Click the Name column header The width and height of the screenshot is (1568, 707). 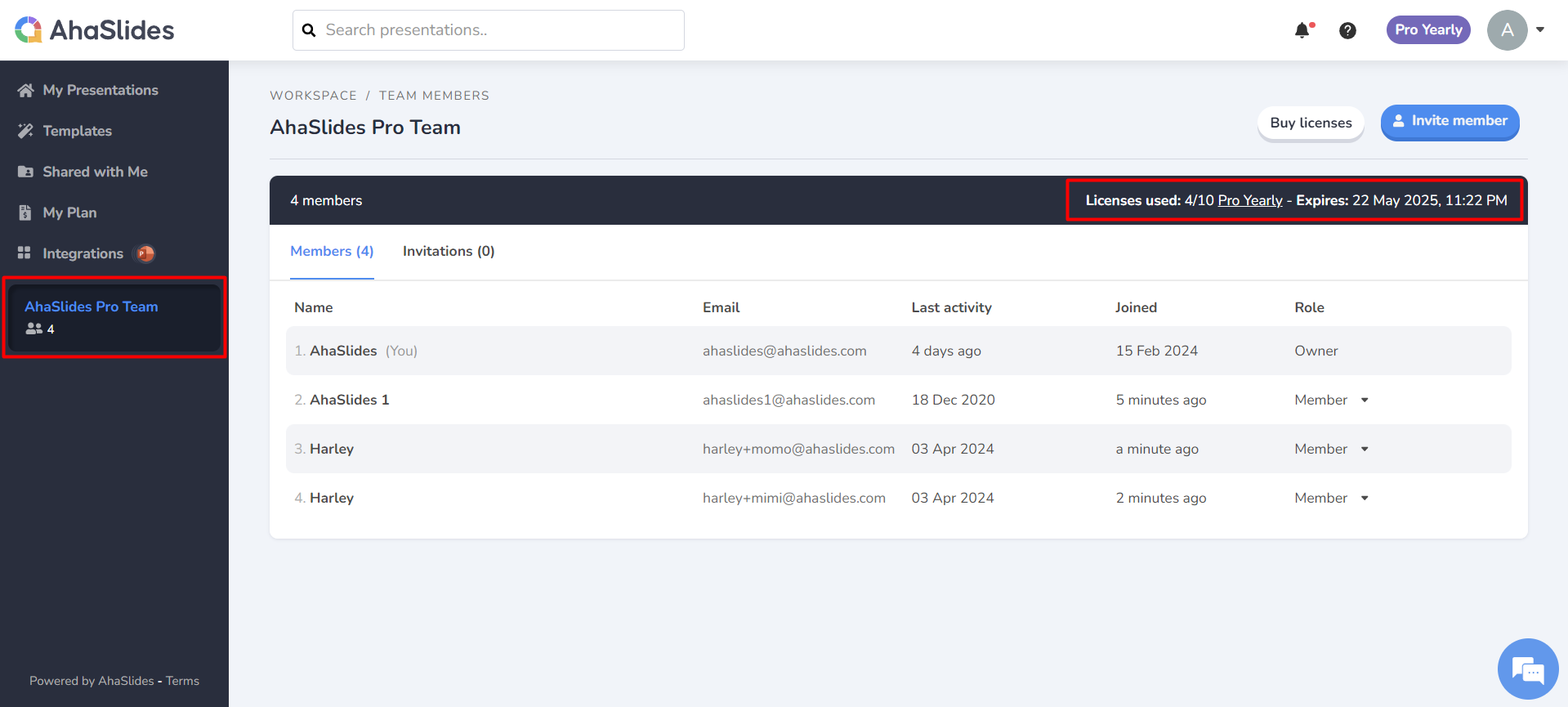[314, 307]
